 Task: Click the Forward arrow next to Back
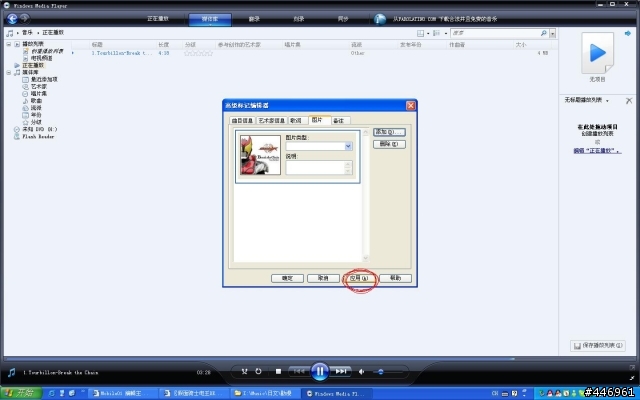pyautogui.click(x=24, y=18)
